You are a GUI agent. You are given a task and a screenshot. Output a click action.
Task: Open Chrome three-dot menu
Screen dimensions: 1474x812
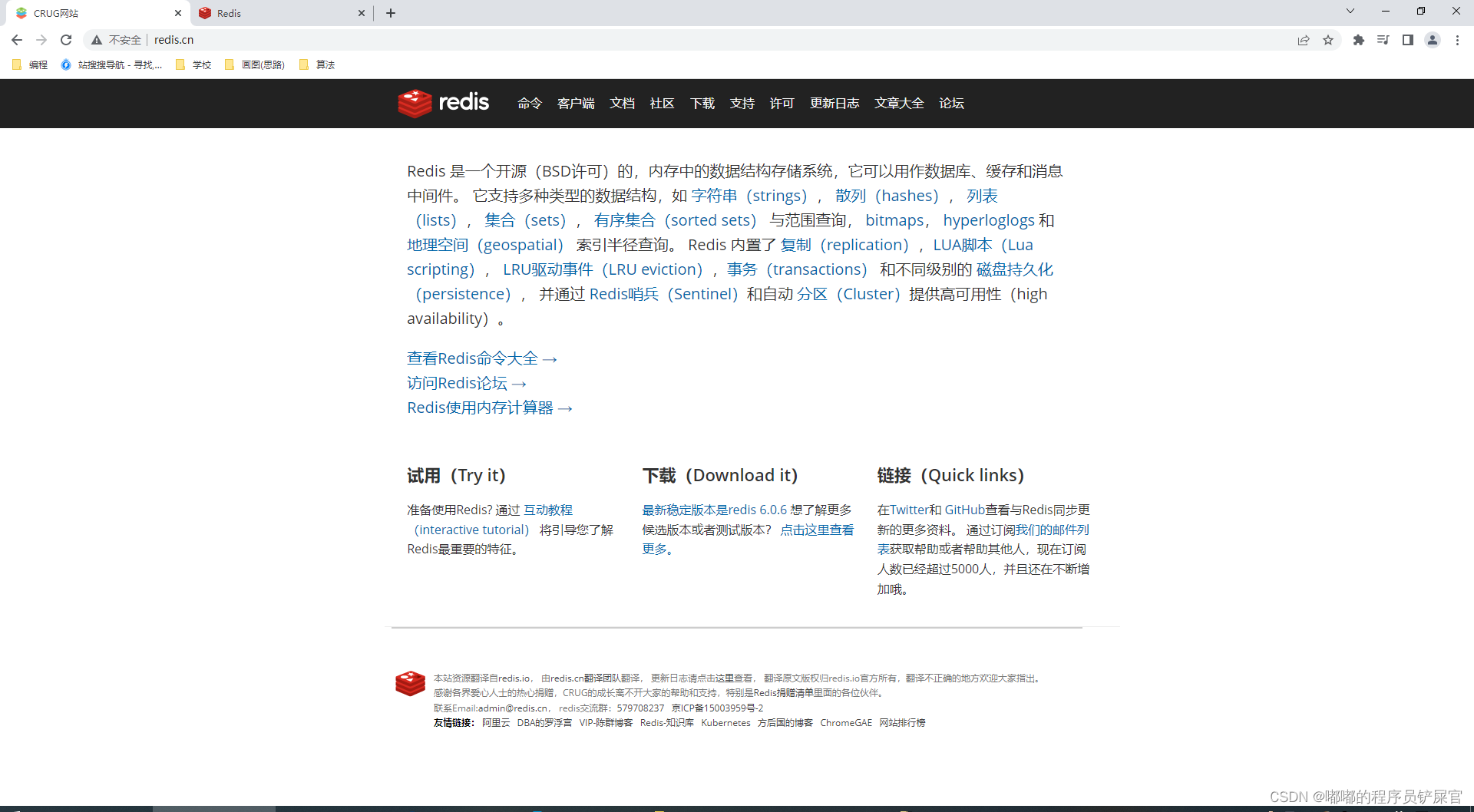(x=1457, y=40)
